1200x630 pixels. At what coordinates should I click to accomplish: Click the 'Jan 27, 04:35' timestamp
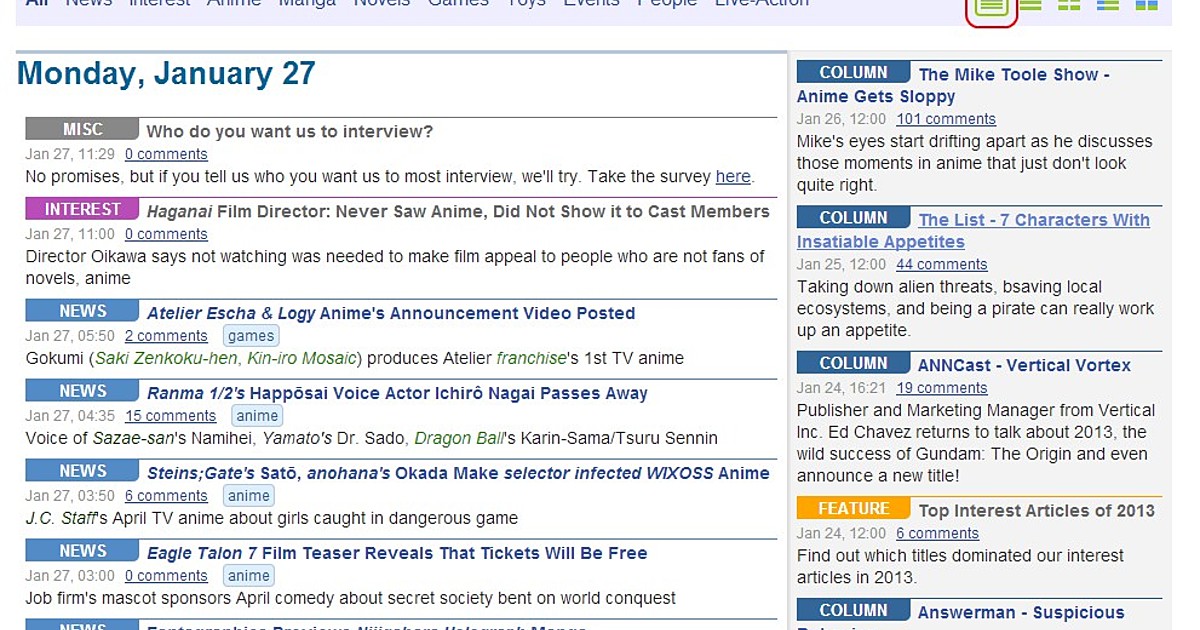click(70, 416)
